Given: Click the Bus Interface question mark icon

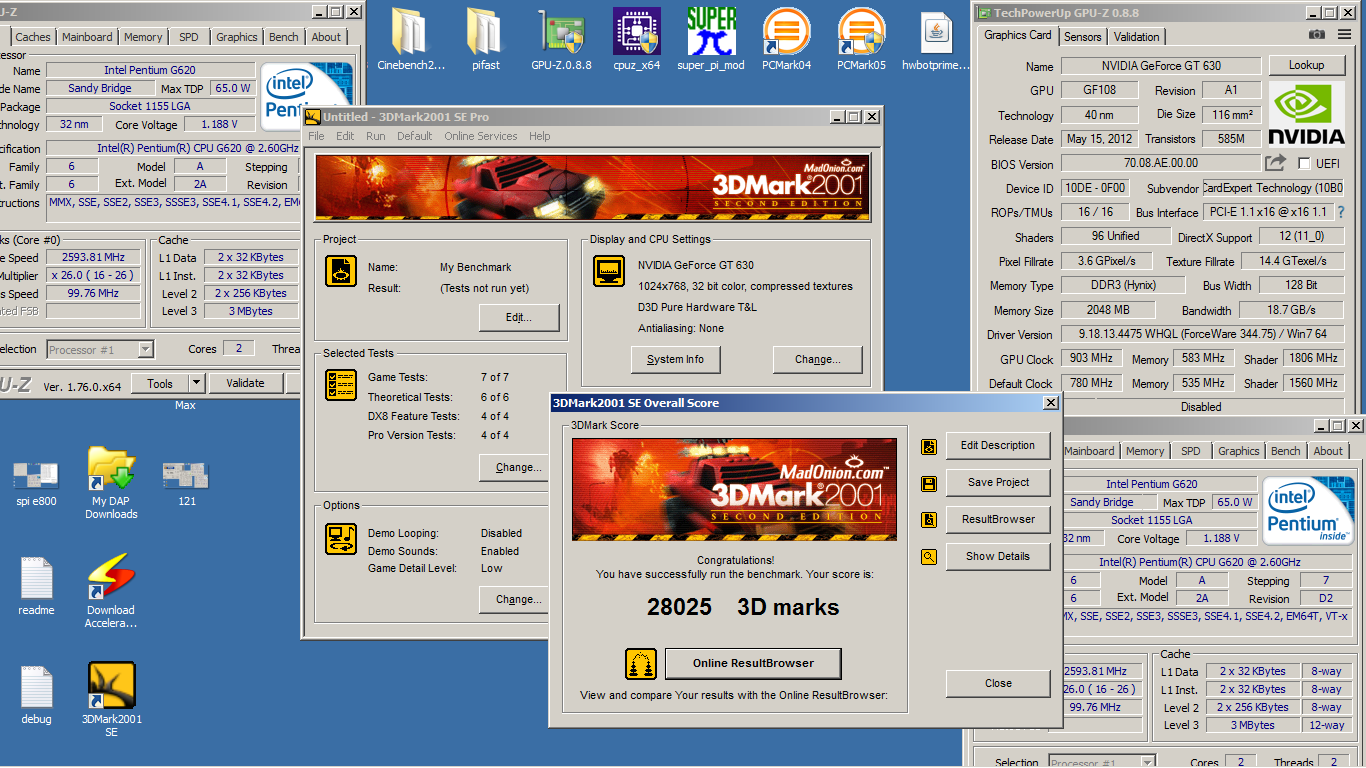Looking at the screenshot, I should (x=1340, y=212).
